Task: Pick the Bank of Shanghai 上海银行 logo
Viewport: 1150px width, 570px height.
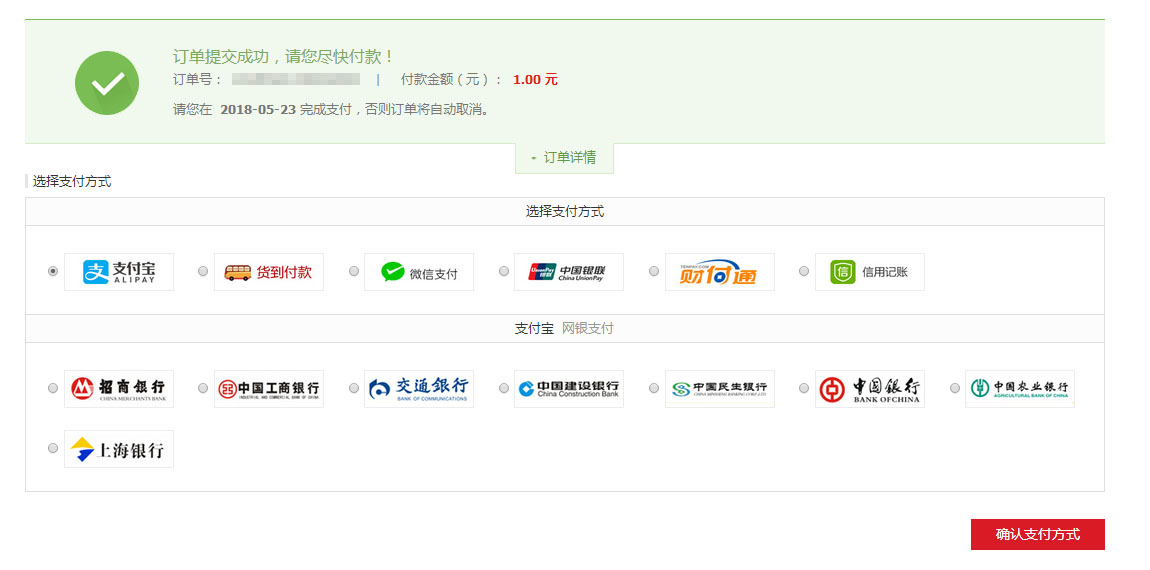Action: click(x=119, y=449)
